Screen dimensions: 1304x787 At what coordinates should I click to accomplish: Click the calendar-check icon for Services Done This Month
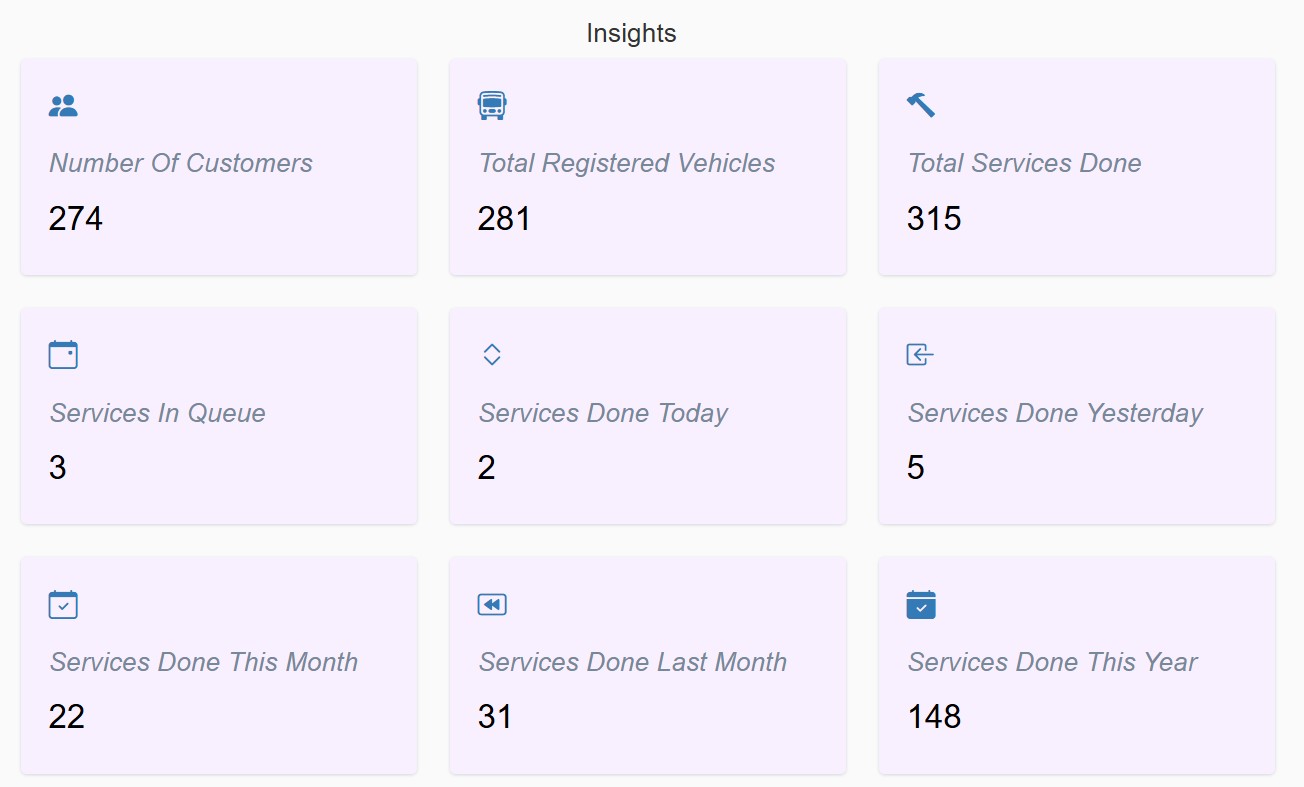point(63,605)
